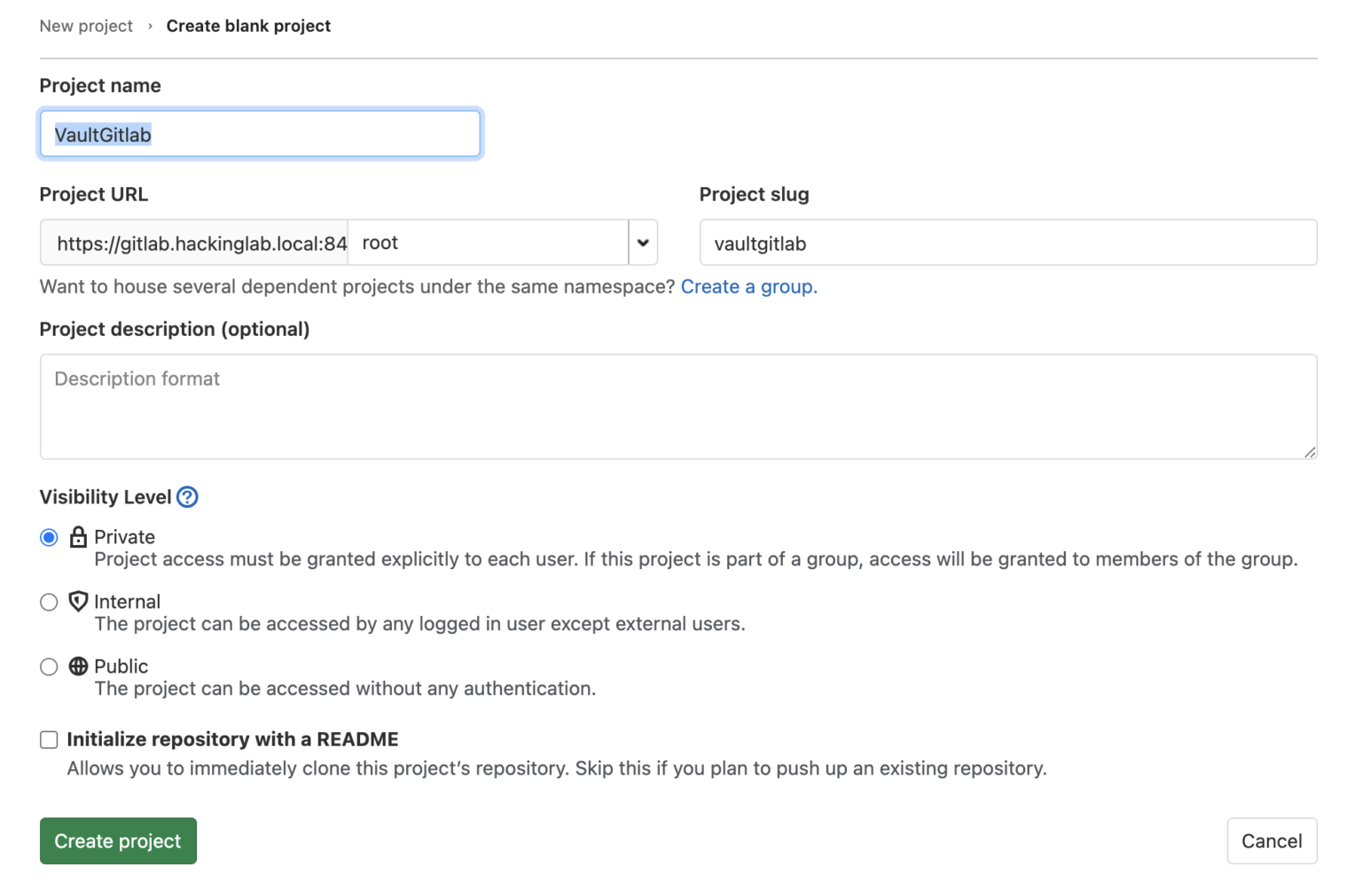Enable Initialize repository with a README
The height and width of the screenshot is (896, 1362).
pyautogui.click(x=49, y=739)
